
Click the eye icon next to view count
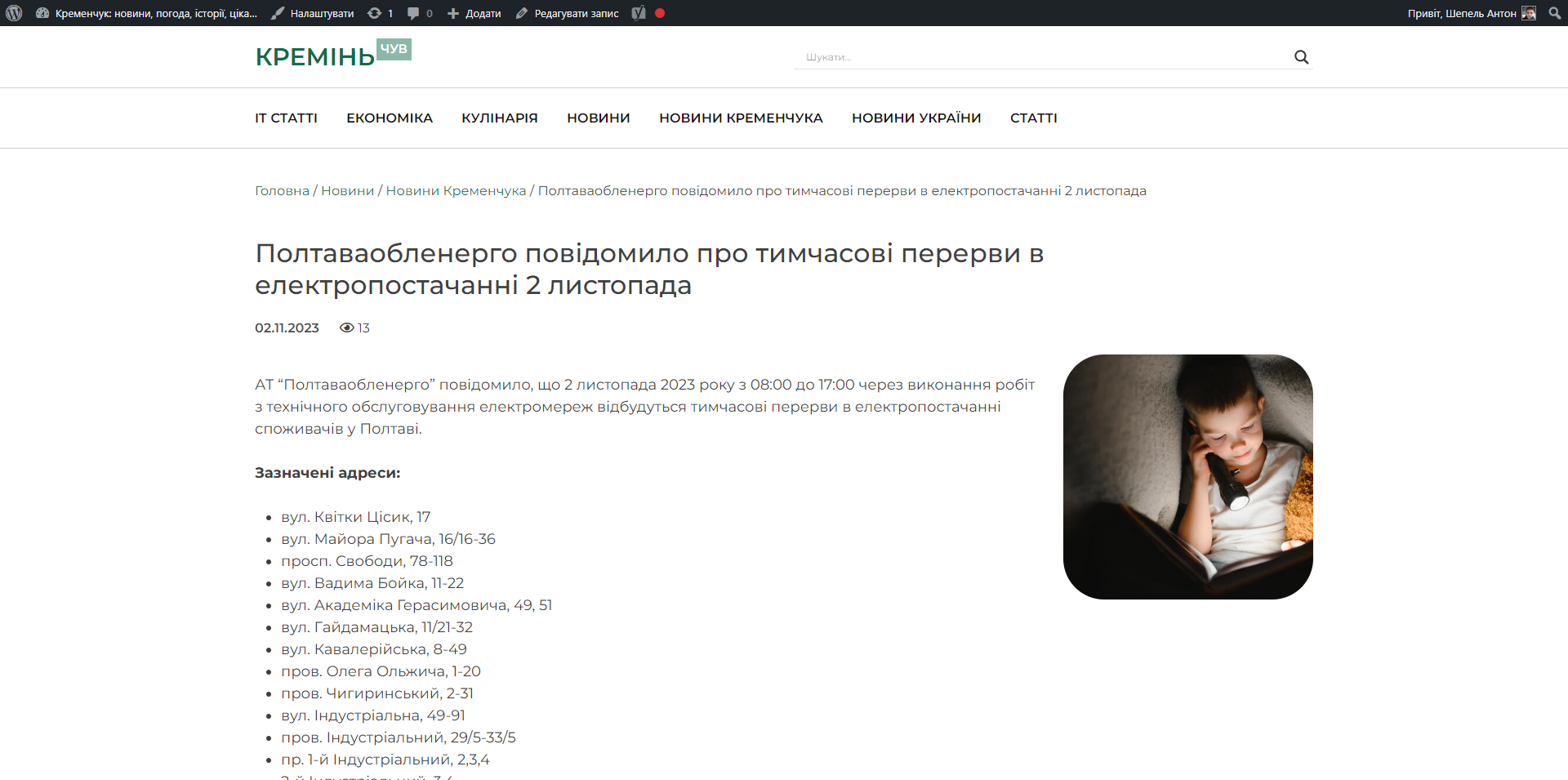click(346, 328)
